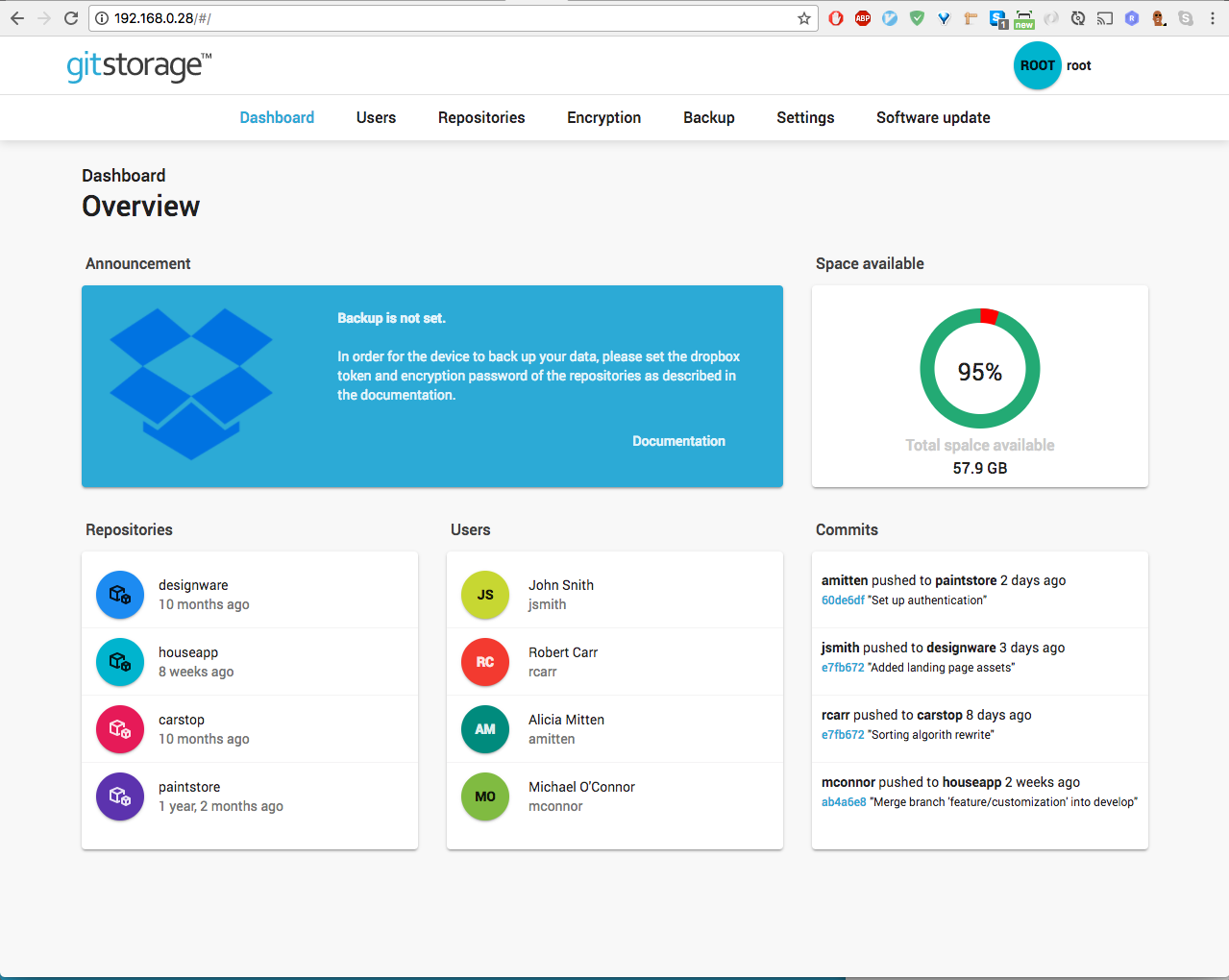Click the designware repository icon
Image resolution: width=1229 pixels, height=980 pixels.
[119, 595]
